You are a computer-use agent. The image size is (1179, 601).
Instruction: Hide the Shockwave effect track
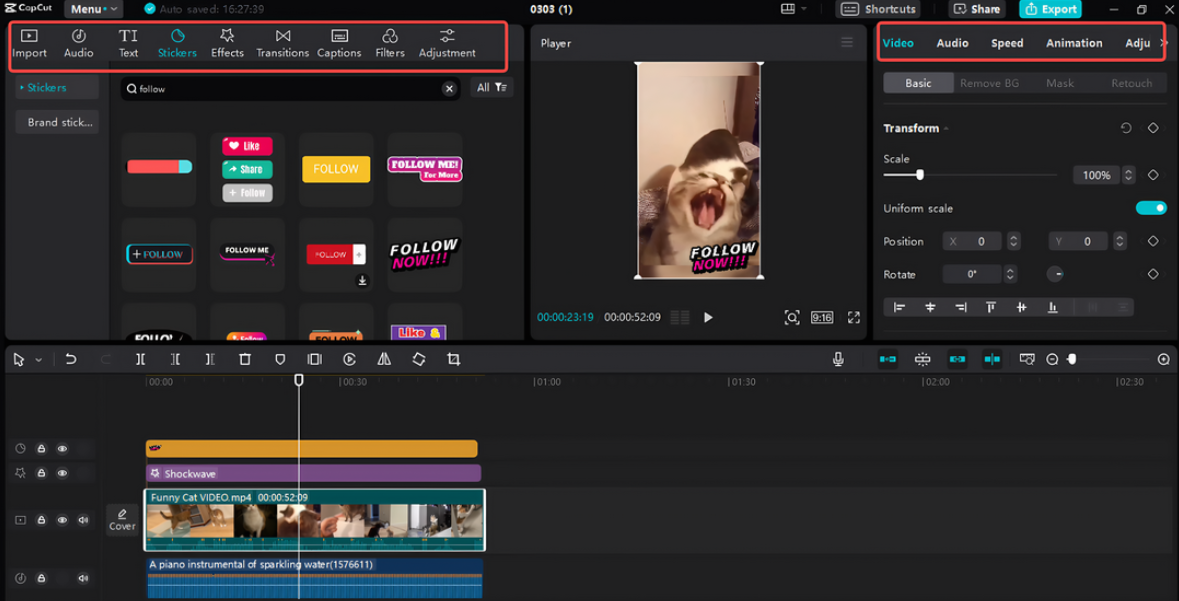62,473
